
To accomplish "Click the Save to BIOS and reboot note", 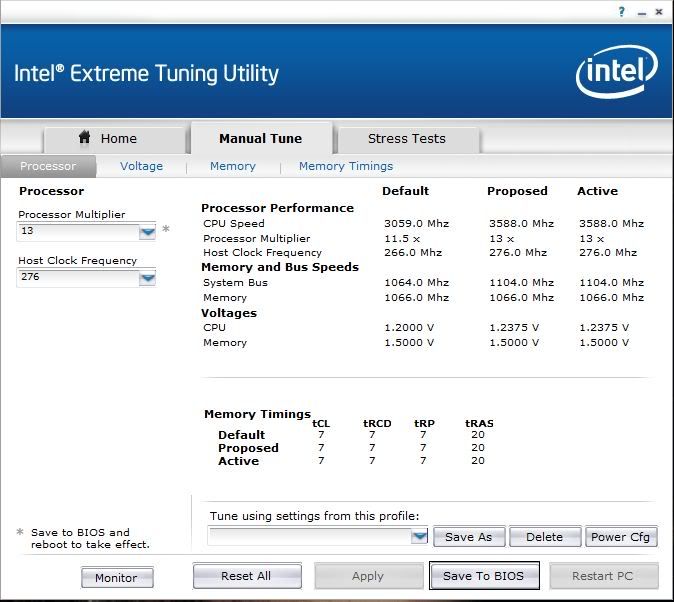I will click(90, 538).
